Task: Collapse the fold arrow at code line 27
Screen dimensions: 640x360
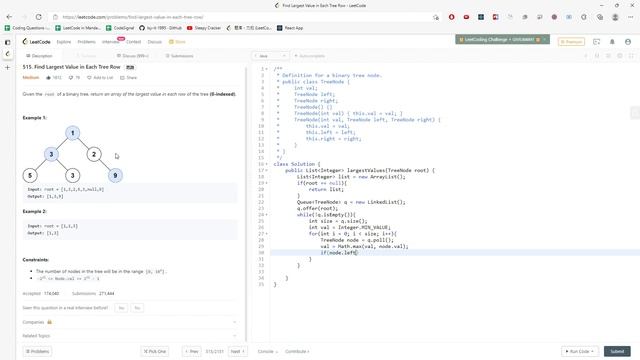Action: [x=267, y=234]
